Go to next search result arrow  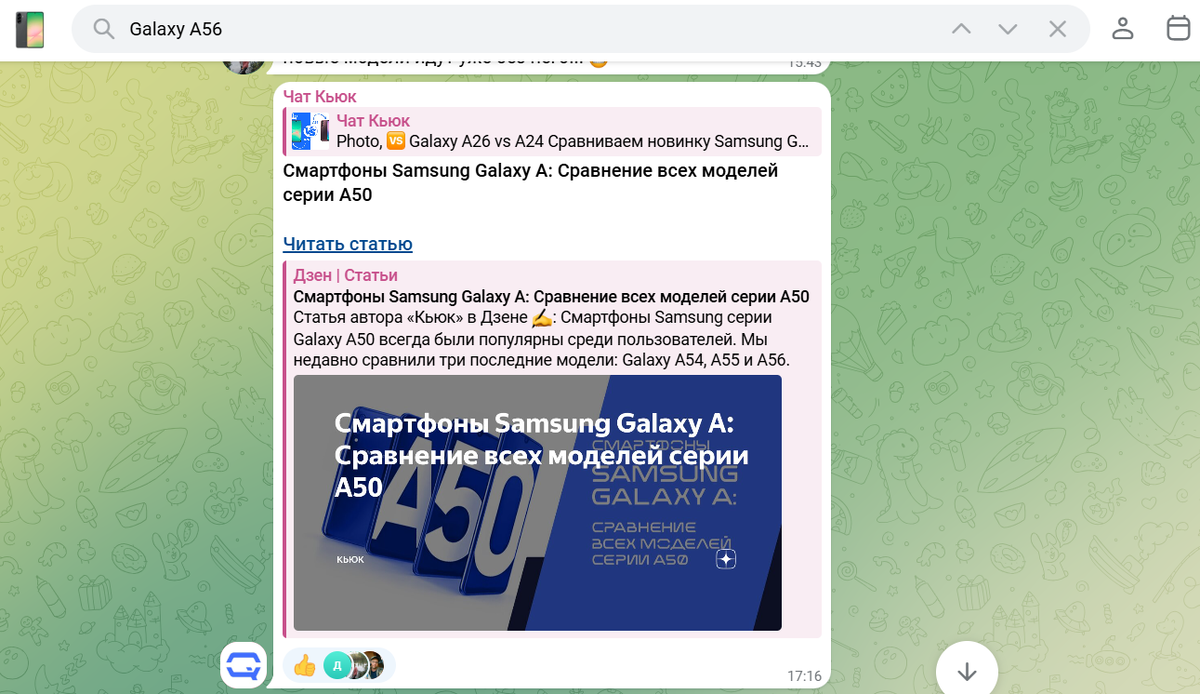click(x=1008, y=29)
